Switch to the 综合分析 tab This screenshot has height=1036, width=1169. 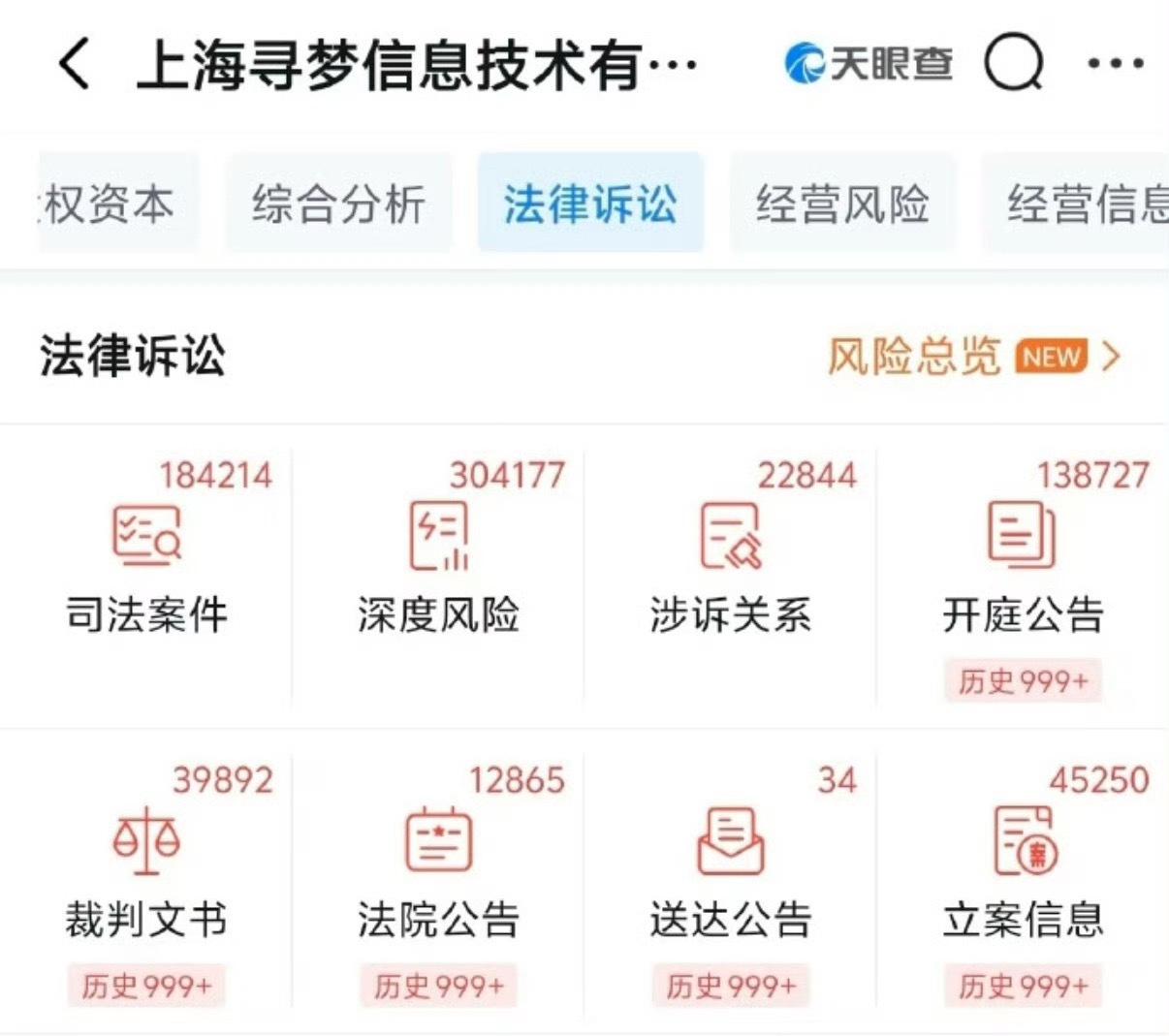pos(339,203)
